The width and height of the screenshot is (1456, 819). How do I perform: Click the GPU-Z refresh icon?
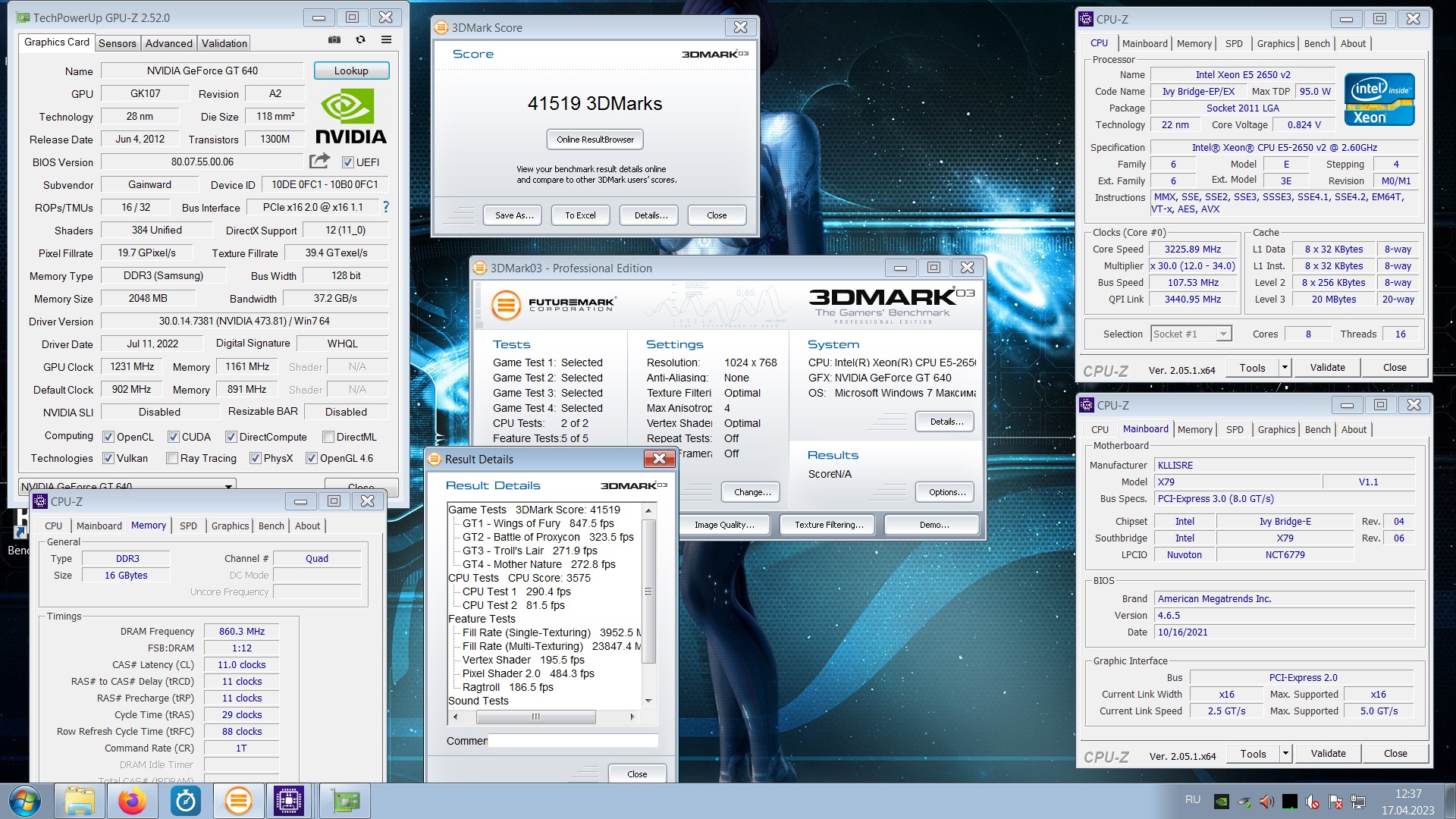[x=360, y=40]
